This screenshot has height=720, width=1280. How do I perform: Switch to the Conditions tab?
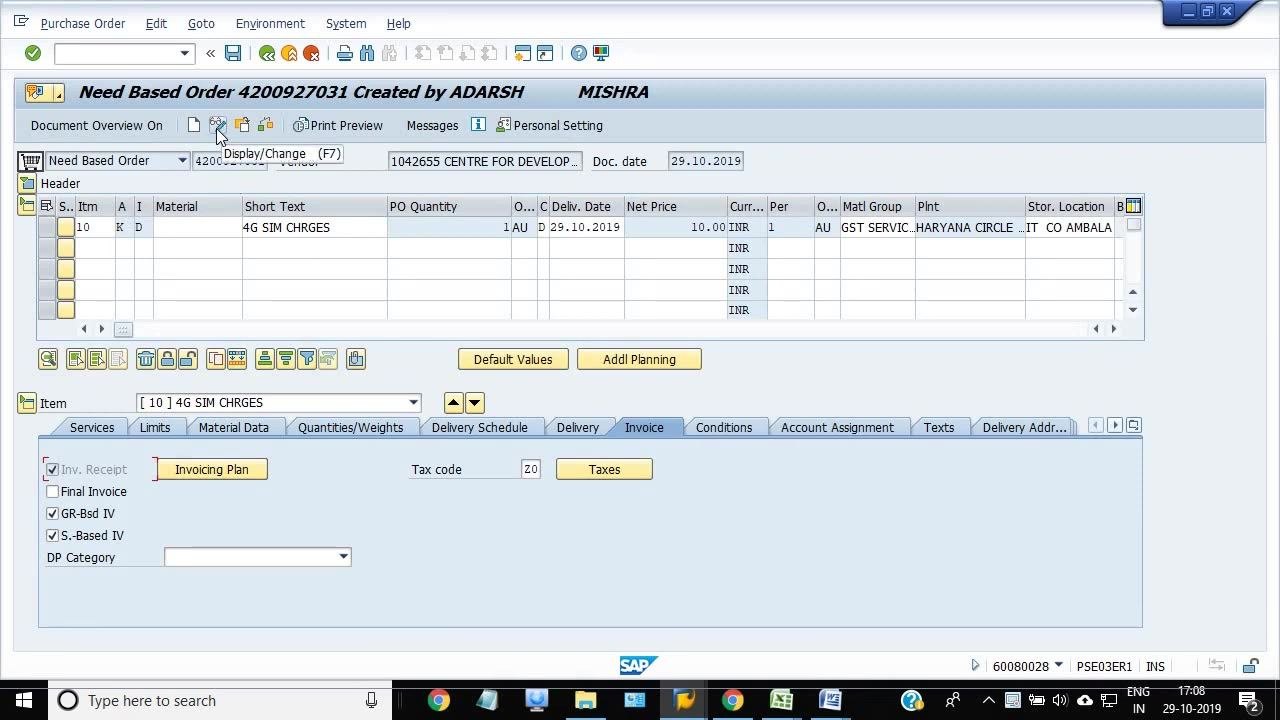coord(724,427)
